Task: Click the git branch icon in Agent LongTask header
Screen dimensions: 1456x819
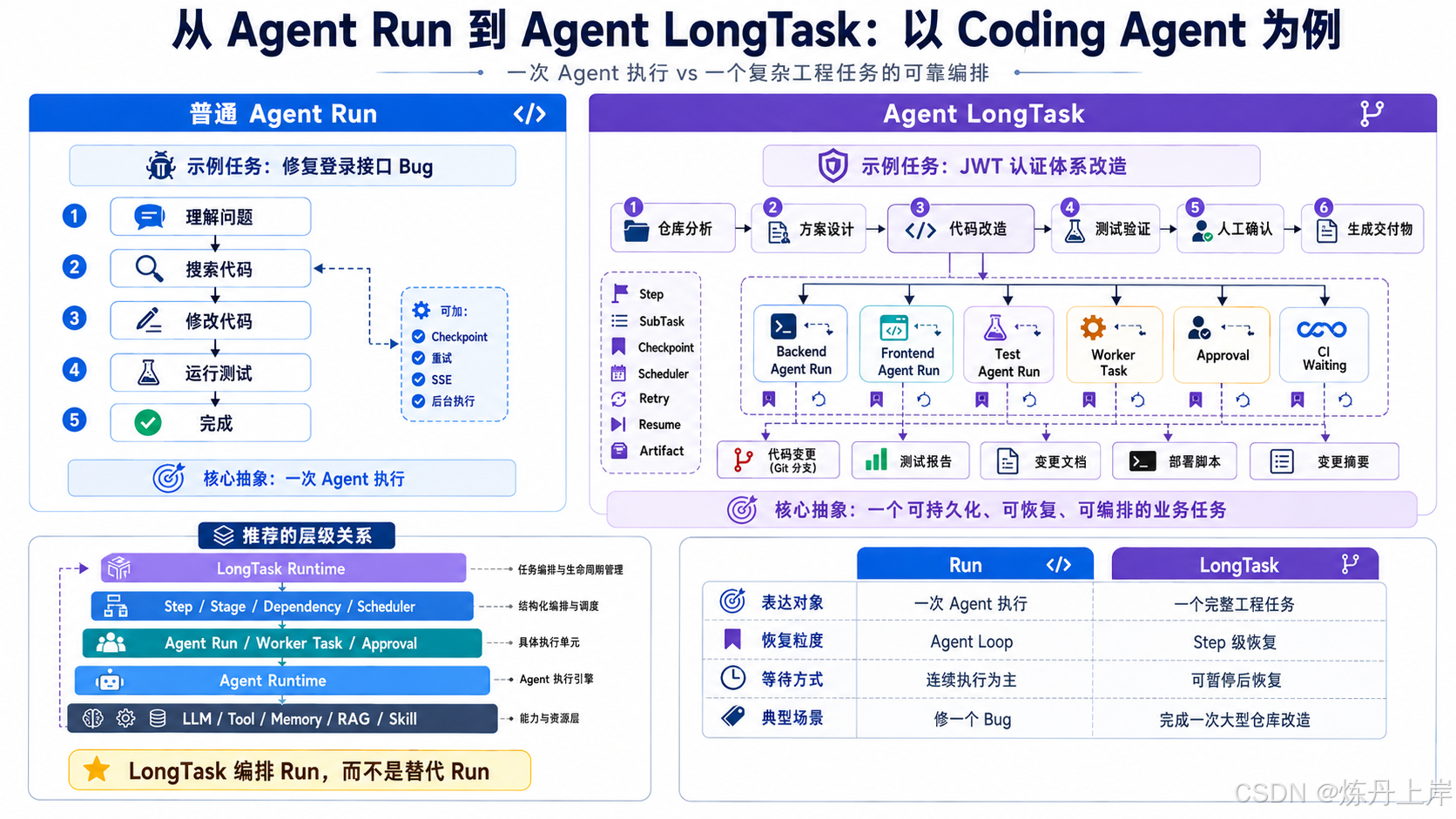Action: pos(1372,114)
